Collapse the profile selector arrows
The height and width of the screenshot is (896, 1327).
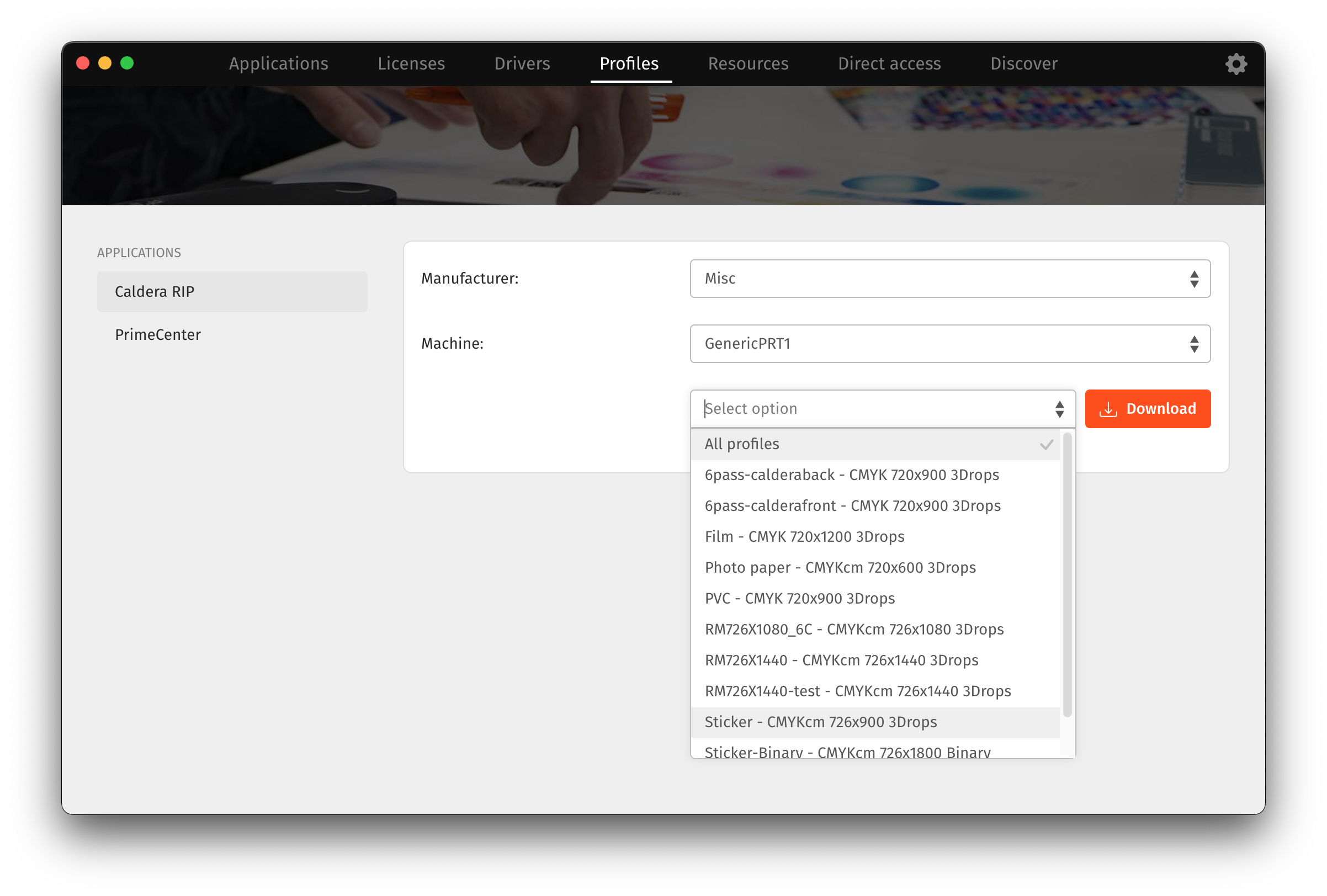[x=1059, y=409]
